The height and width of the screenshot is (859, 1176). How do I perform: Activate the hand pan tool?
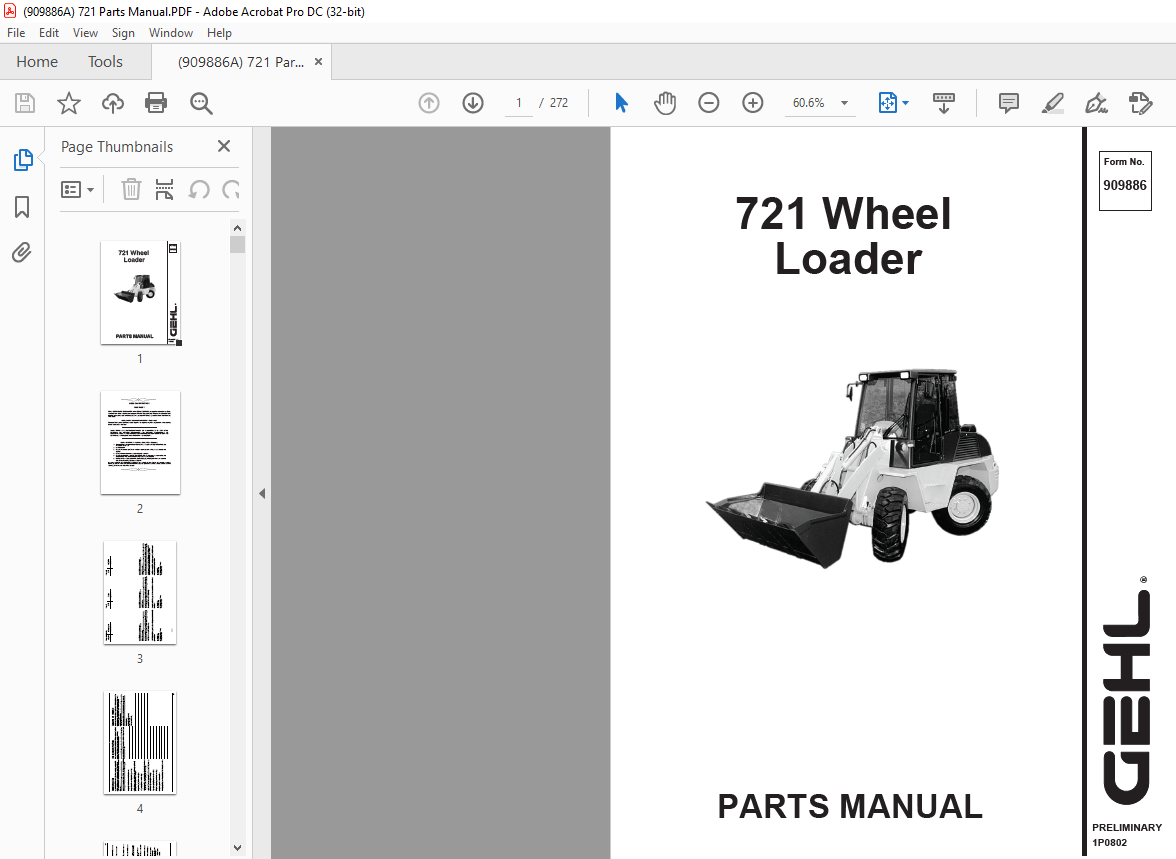pos(664,103)
